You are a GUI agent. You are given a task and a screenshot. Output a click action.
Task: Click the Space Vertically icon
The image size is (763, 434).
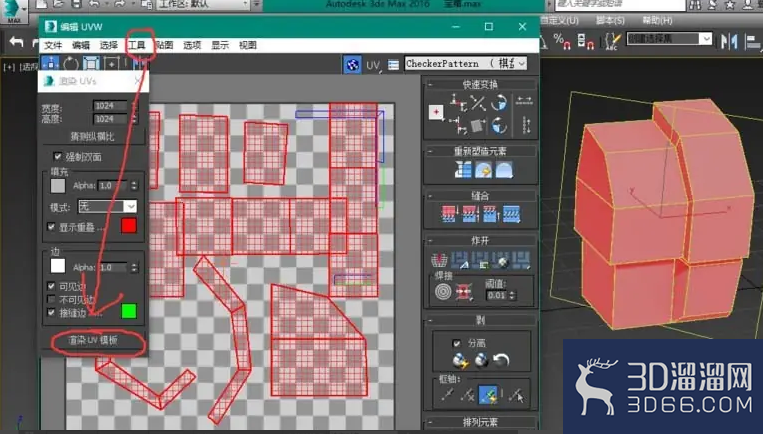(526, 125)
